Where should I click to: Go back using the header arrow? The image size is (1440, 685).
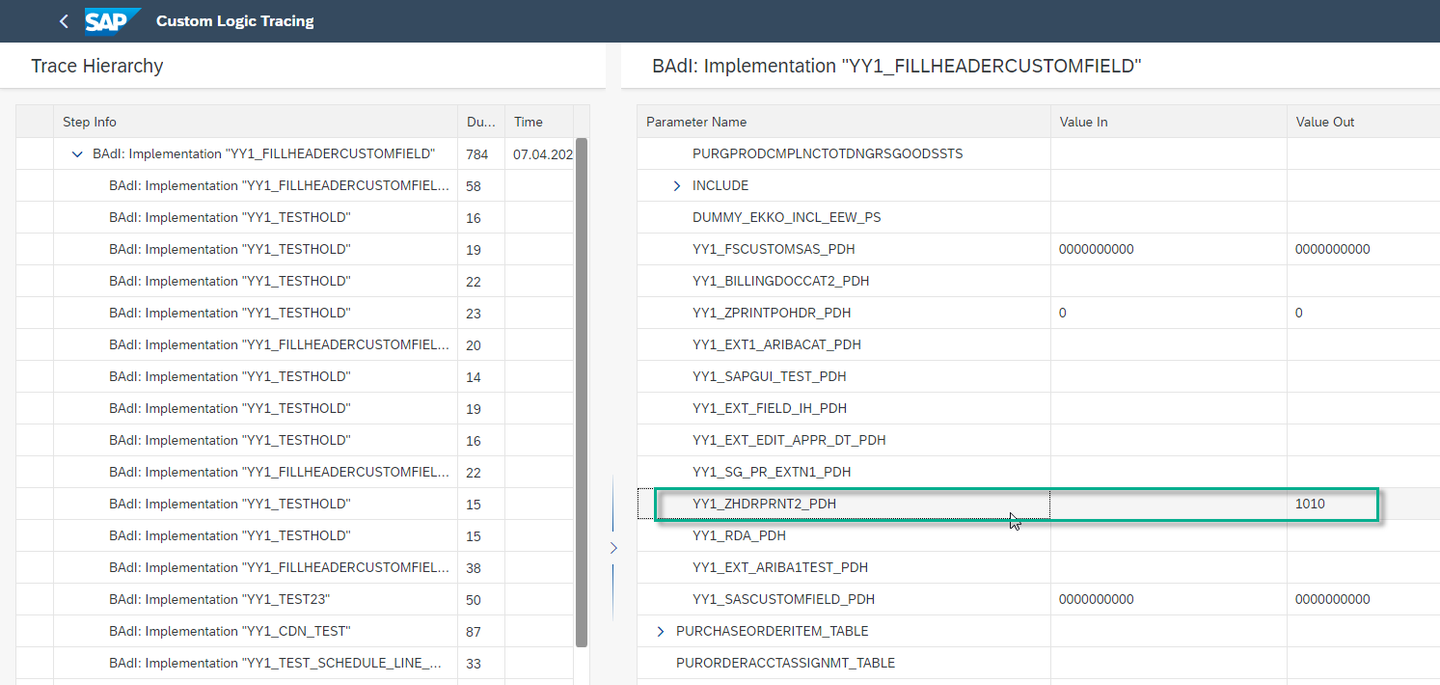[x=64, y=21]
